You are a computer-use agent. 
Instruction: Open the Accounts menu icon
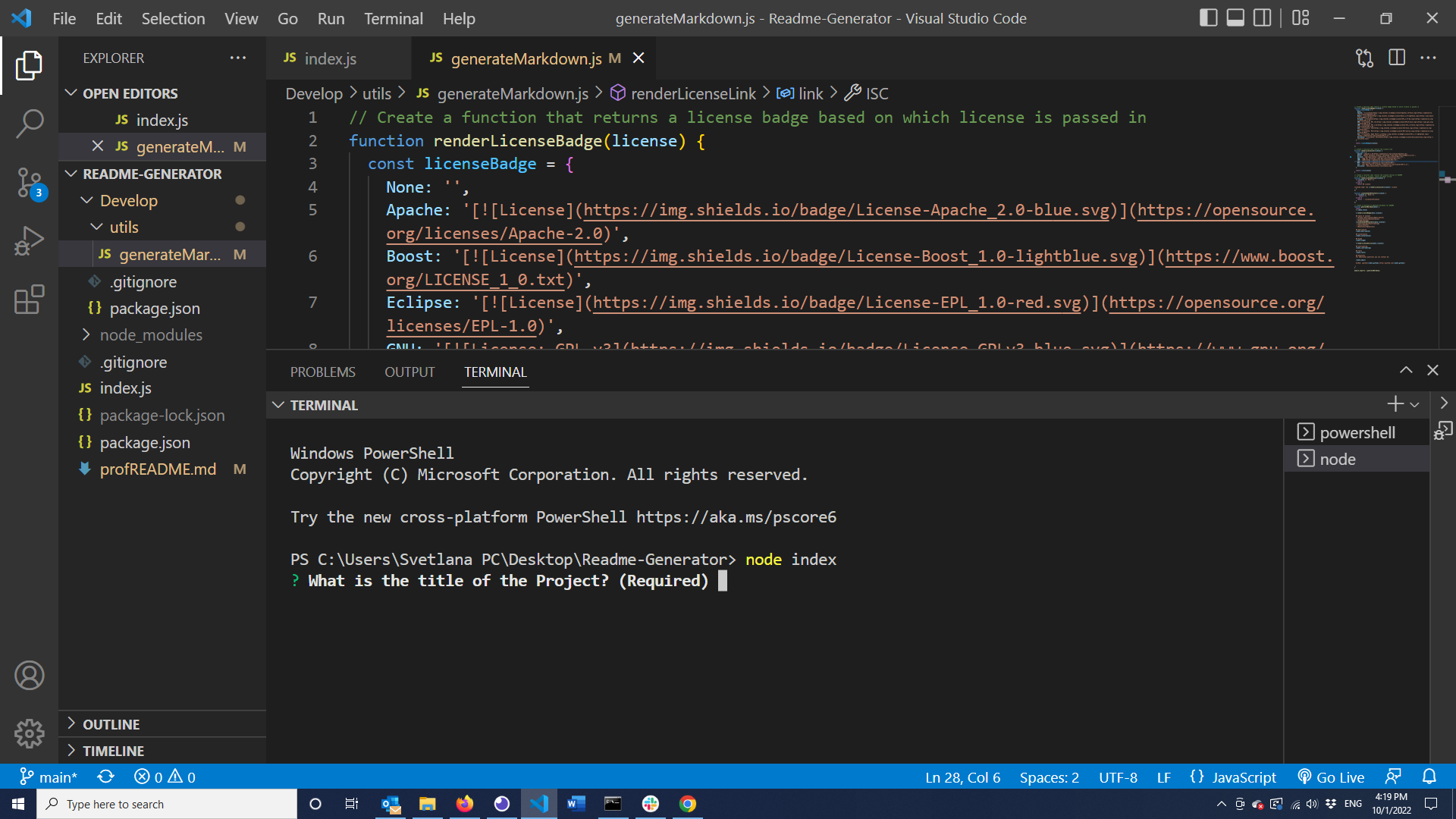click(29, 675)
